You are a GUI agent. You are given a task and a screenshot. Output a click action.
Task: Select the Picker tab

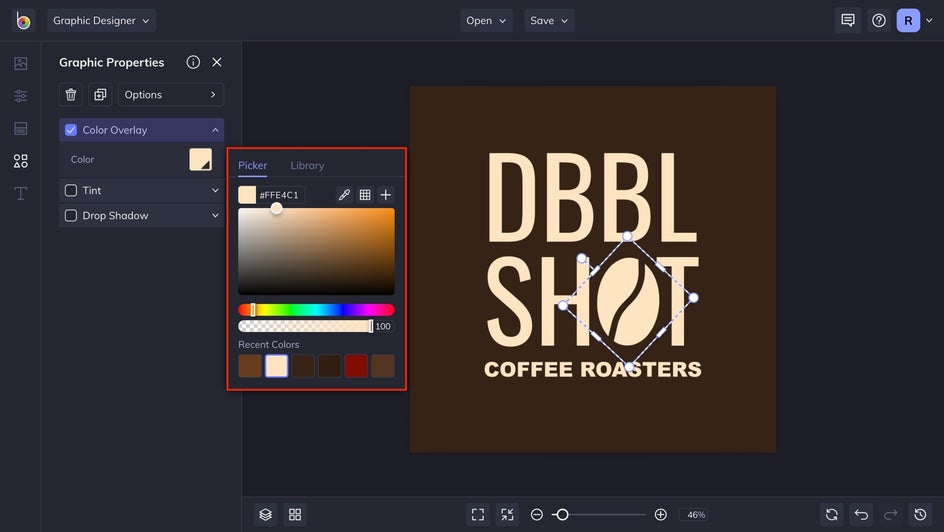point(252,165)
